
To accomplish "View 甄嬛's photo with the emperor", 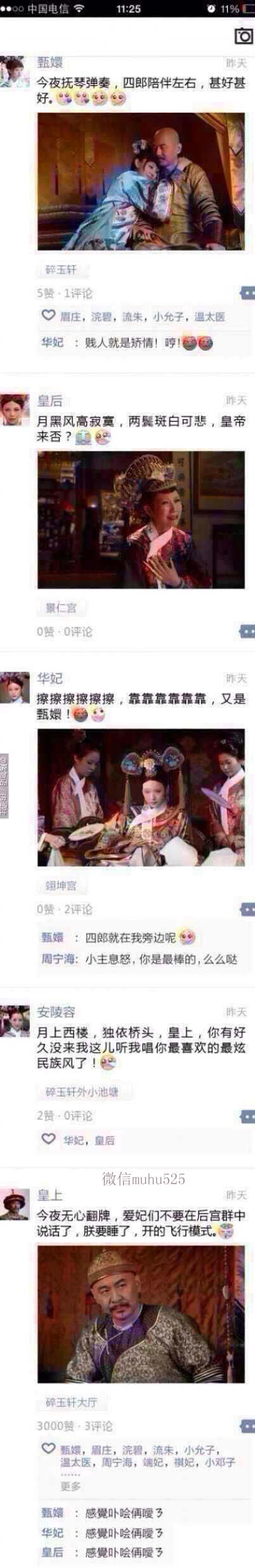I will pyautogui.click(x=141, y=181).
